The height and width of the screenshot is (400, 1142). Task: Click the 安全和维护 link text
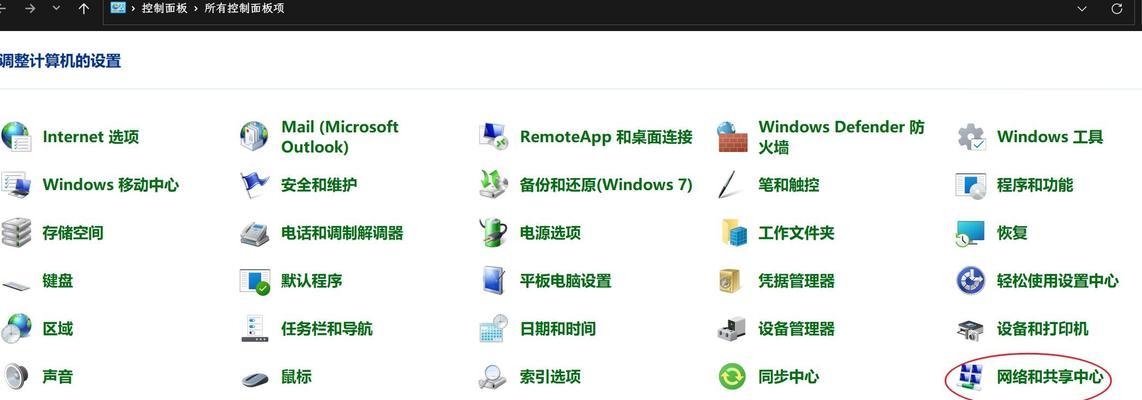click(319, 185)
